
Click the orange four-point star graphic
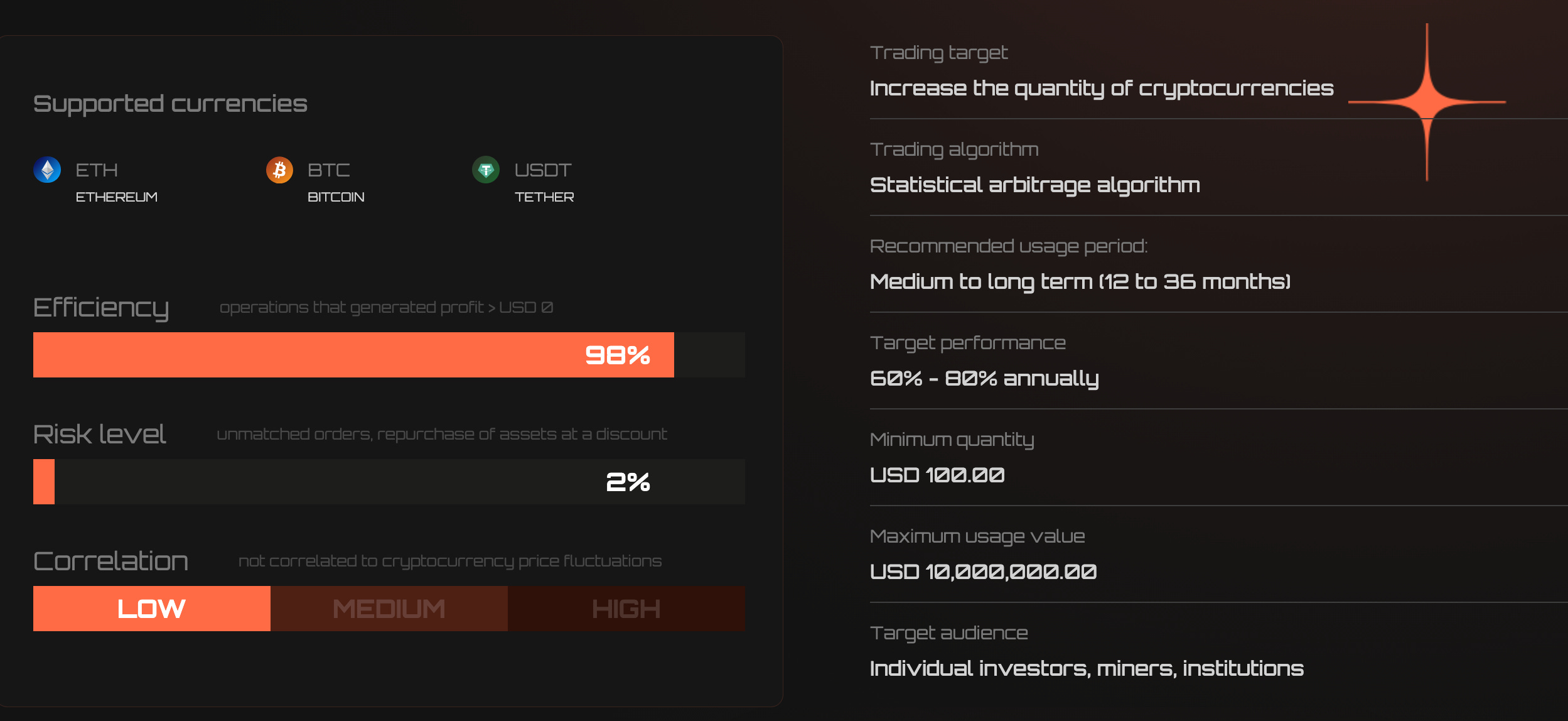[x=1427, y=102]
